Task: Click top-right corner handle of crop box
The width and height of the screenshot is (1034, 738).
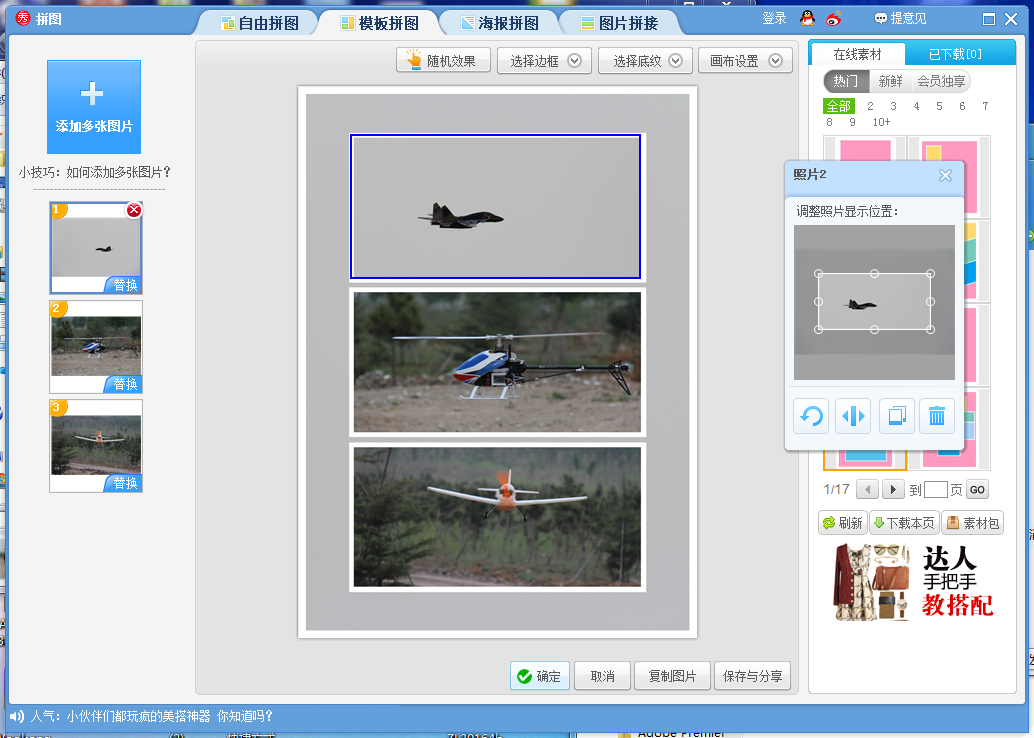Action: tap(930, 274)
